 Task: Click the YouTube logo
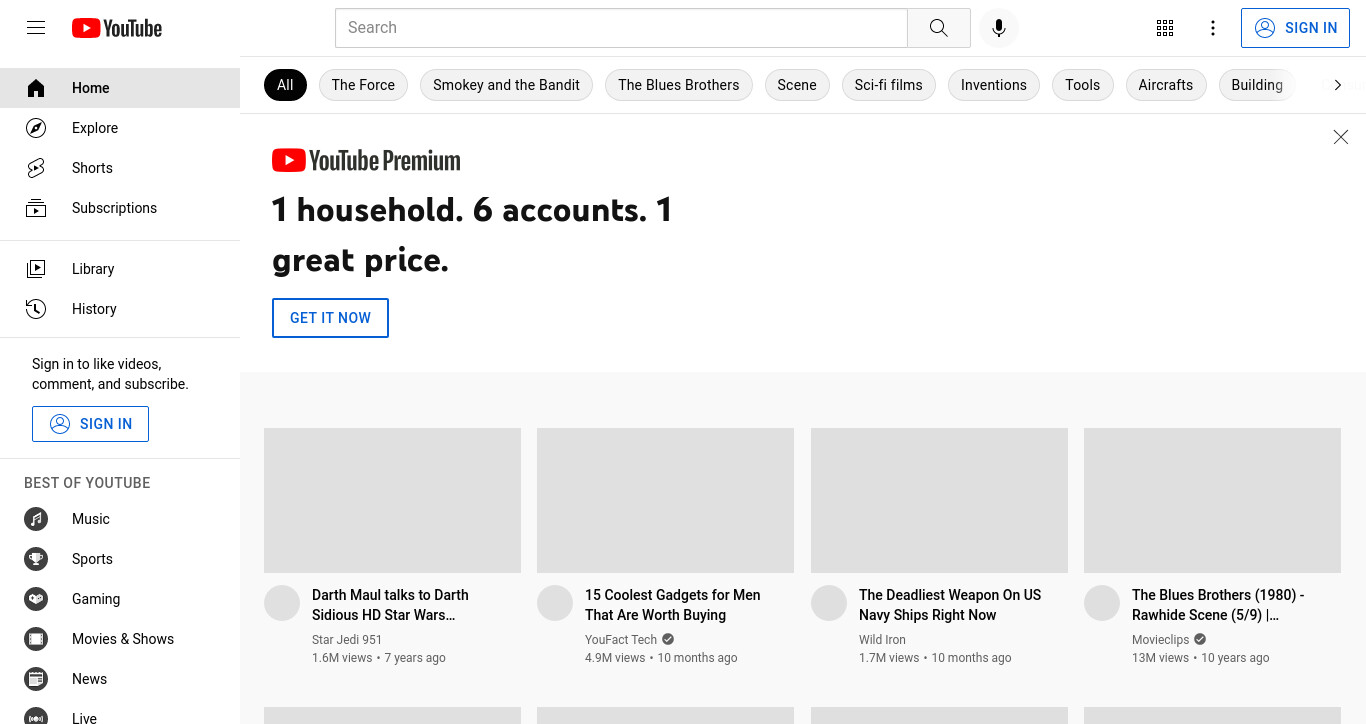click(117, 28)
